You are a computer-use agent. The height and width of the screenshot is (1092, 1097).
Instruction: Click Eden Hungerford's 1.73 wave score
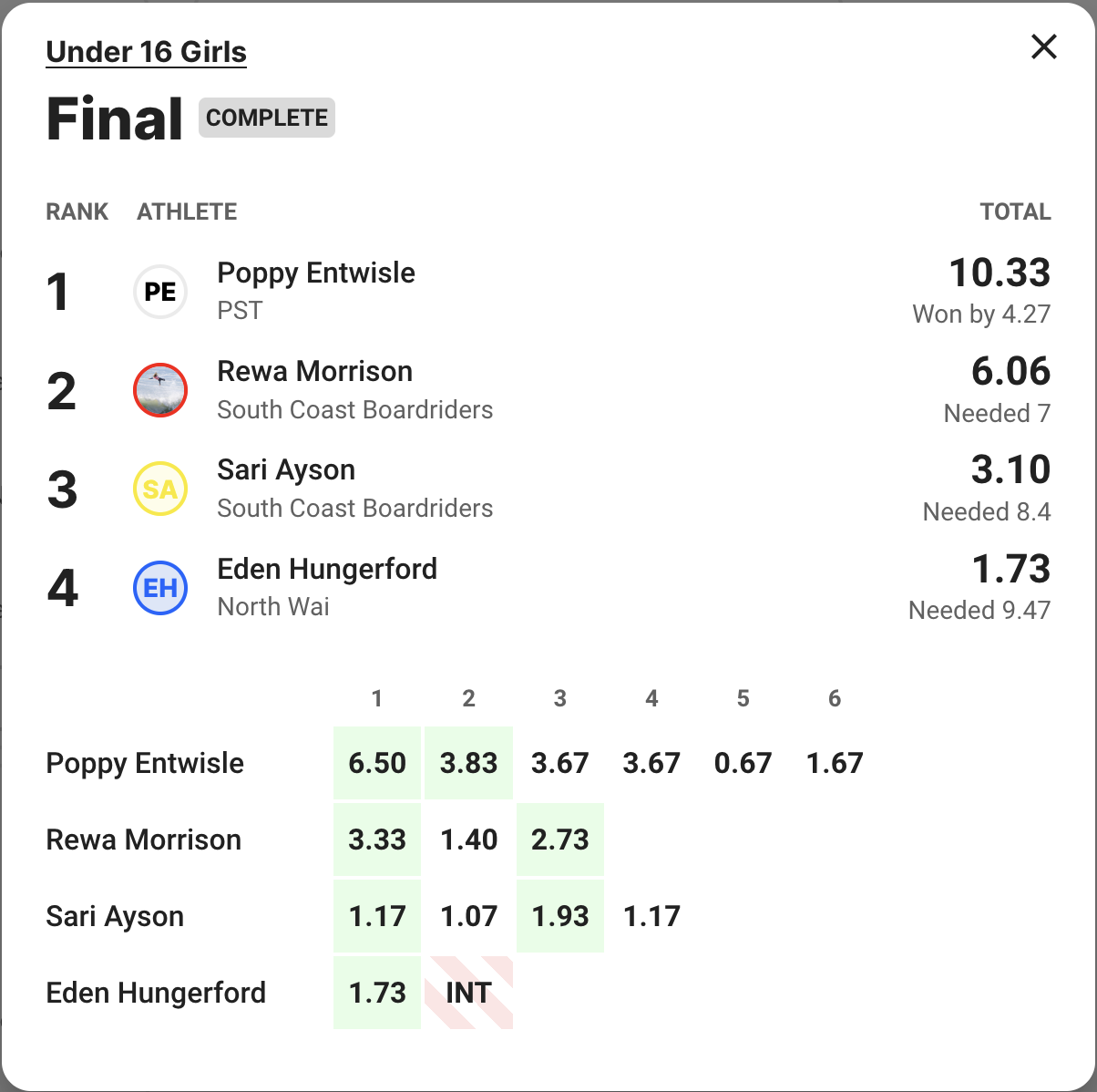tap(377, 993)
